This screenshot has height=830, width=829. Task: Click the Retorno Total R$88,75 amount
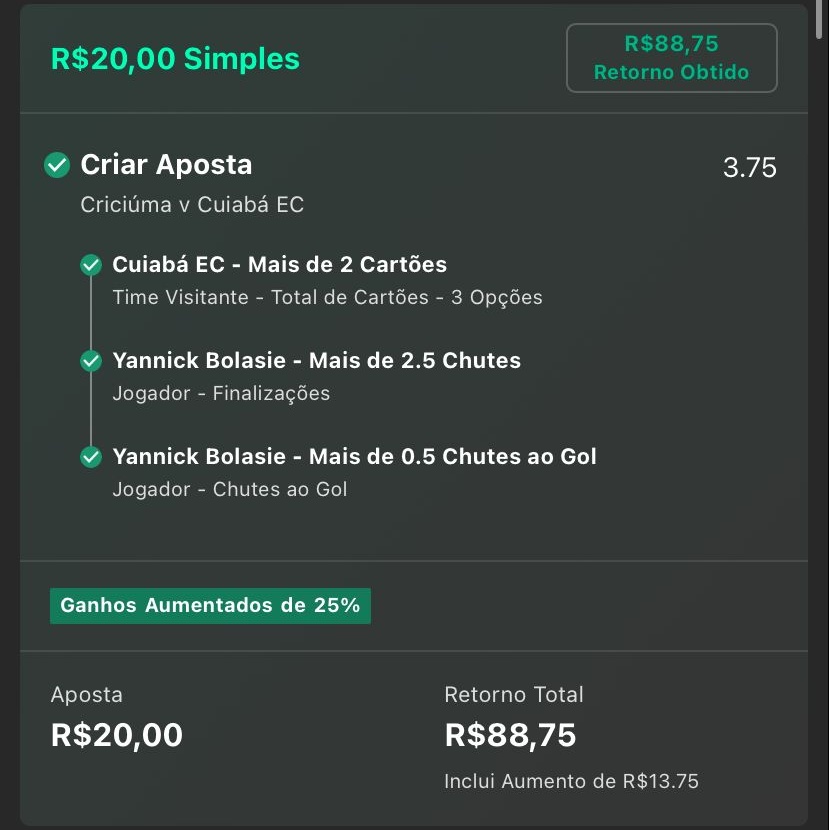click(x=510, y=735)
